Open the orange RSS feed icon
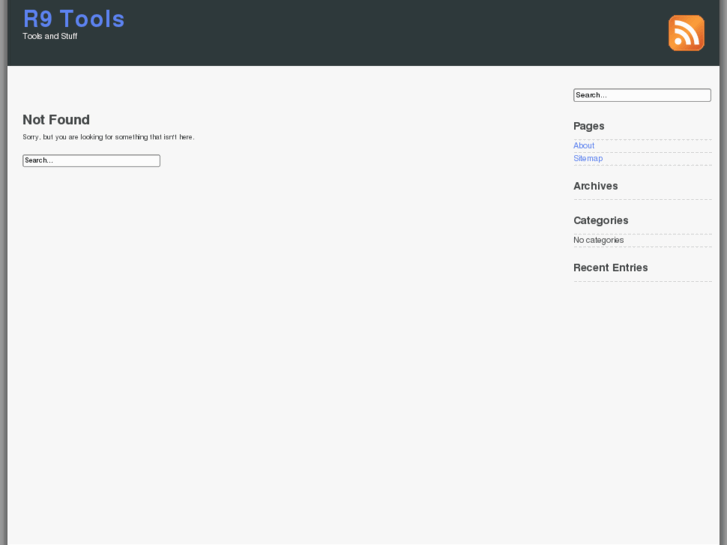This screenshot has height=545, width=727. tap(686, 33)
